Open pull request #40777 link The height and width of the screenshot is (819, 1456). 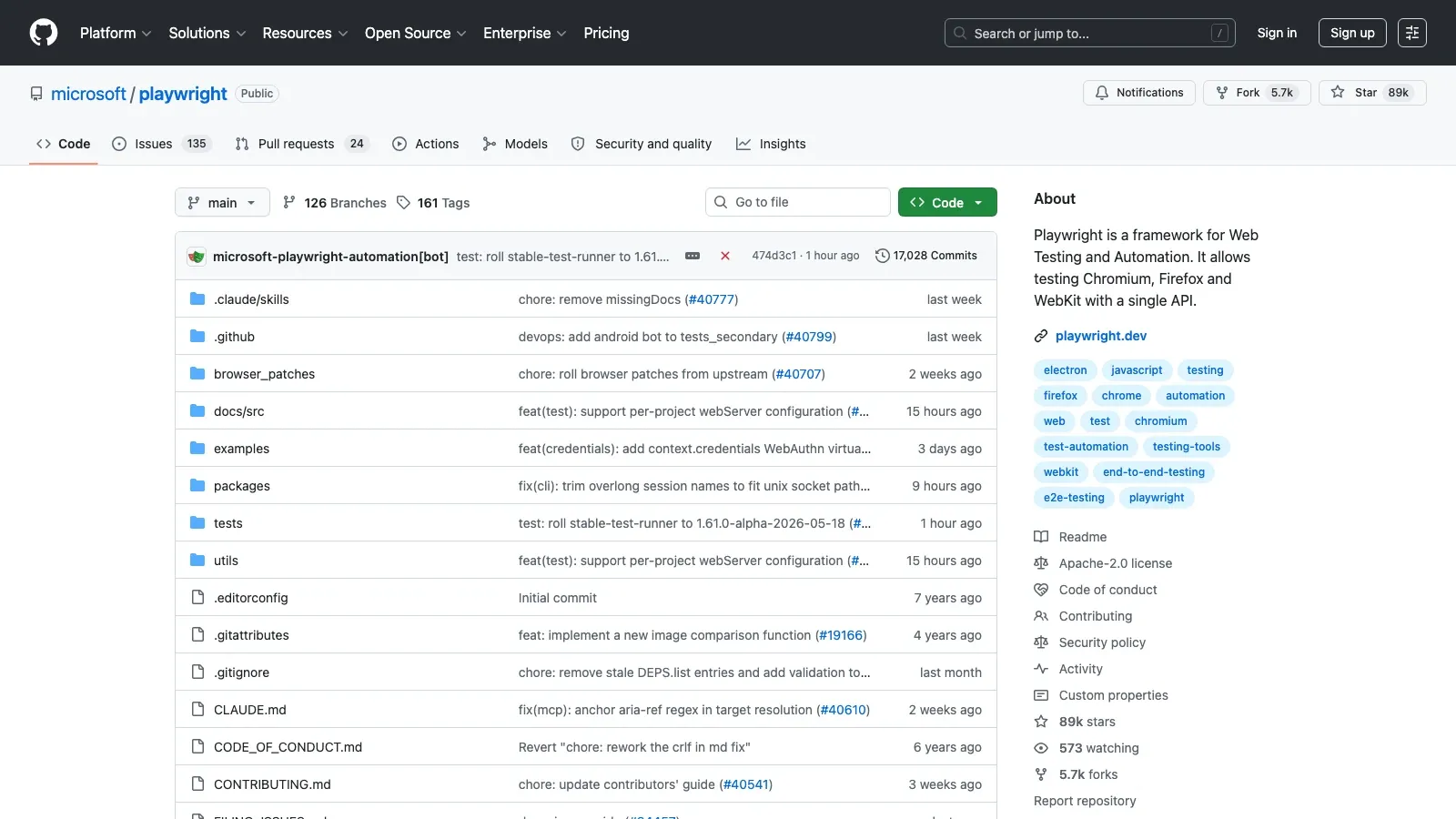[711, 299]
